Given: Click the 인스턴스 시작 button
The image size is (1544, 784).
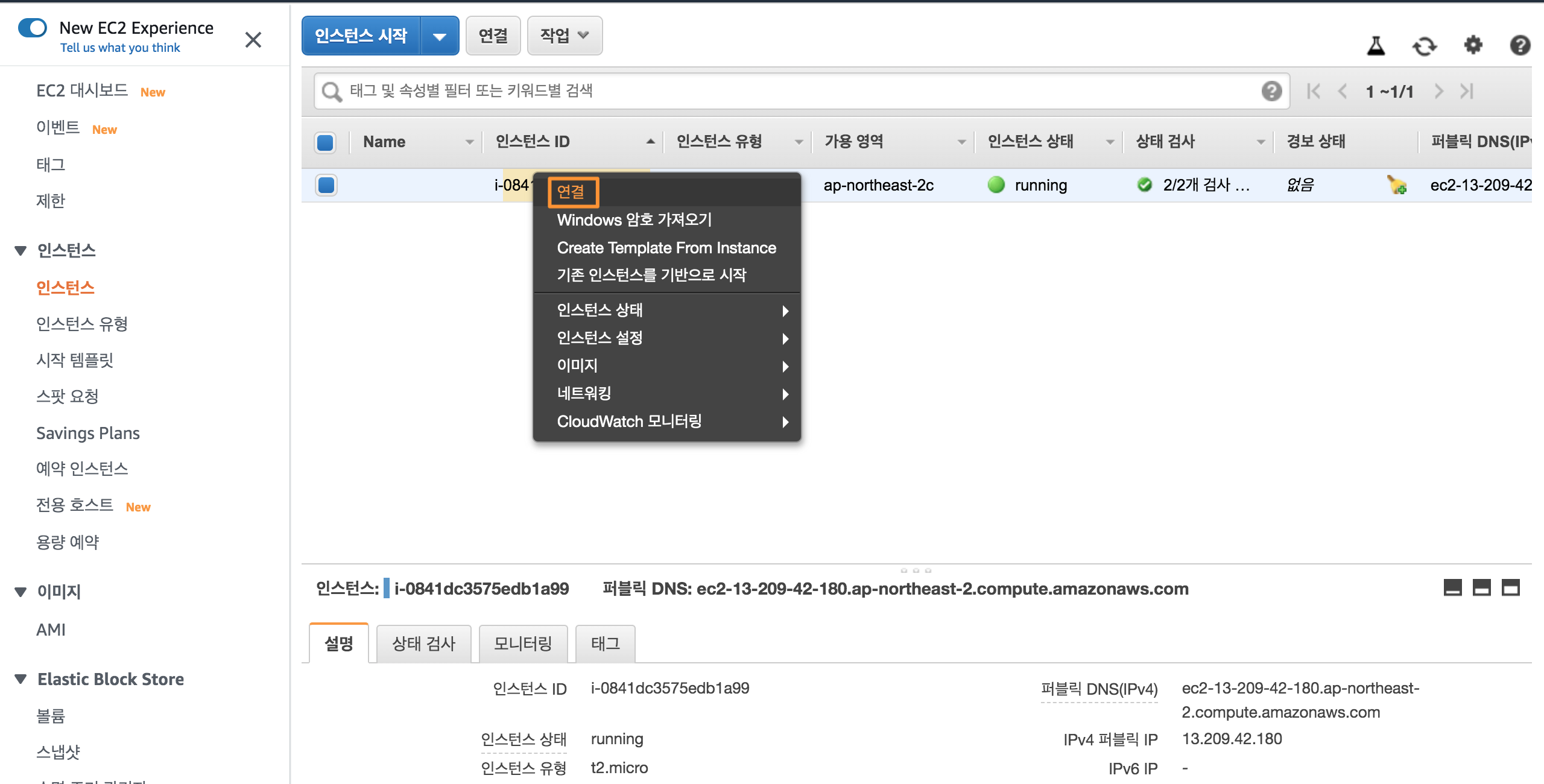Looking at the screenshot, I should point(361,36).
